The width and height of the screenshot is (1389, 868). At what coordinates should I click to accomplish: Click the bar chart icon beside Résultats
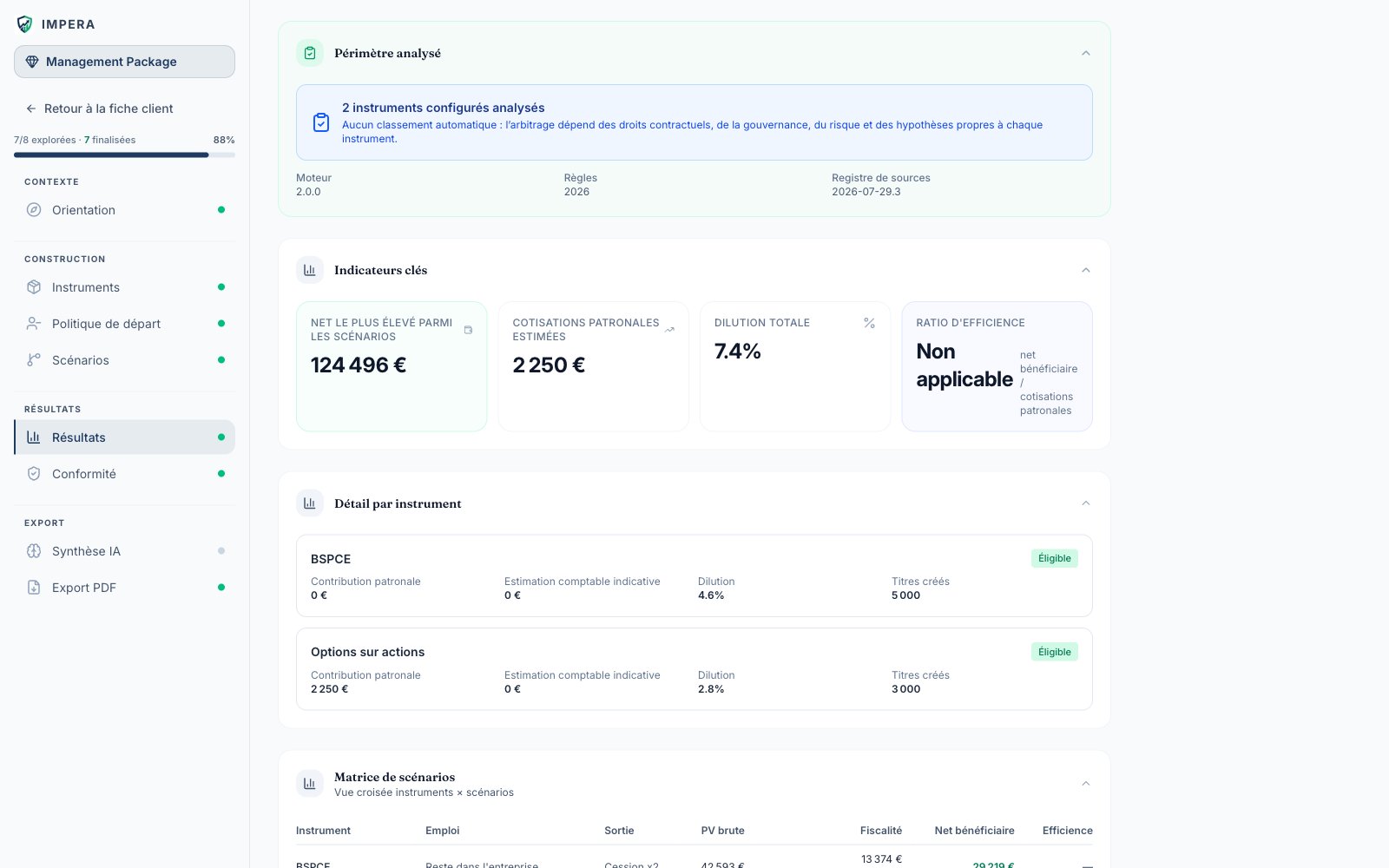pos(34,437)
